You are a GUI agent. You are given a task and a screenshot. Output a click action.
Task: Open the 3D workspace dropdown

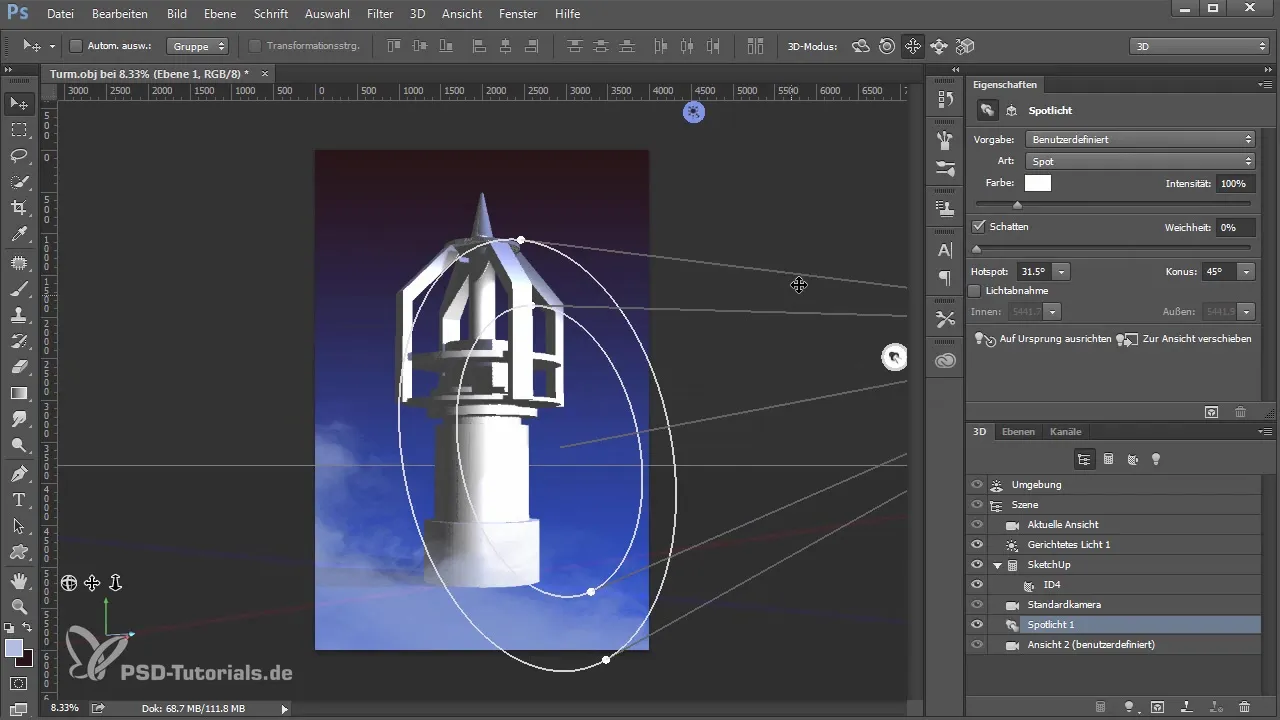[1199, 46]
